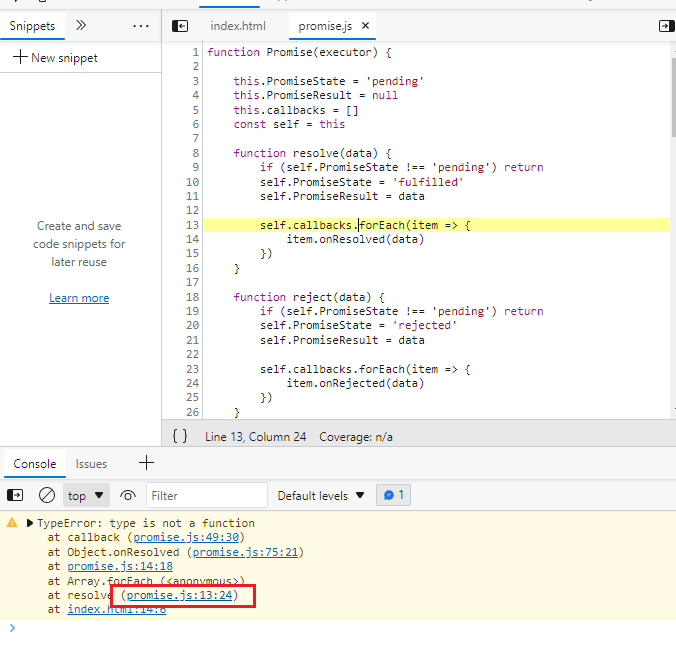This screenshot has height=655, width=676.
Task: Pretty print the code with braces icon
Action: [x=180, y=436]
